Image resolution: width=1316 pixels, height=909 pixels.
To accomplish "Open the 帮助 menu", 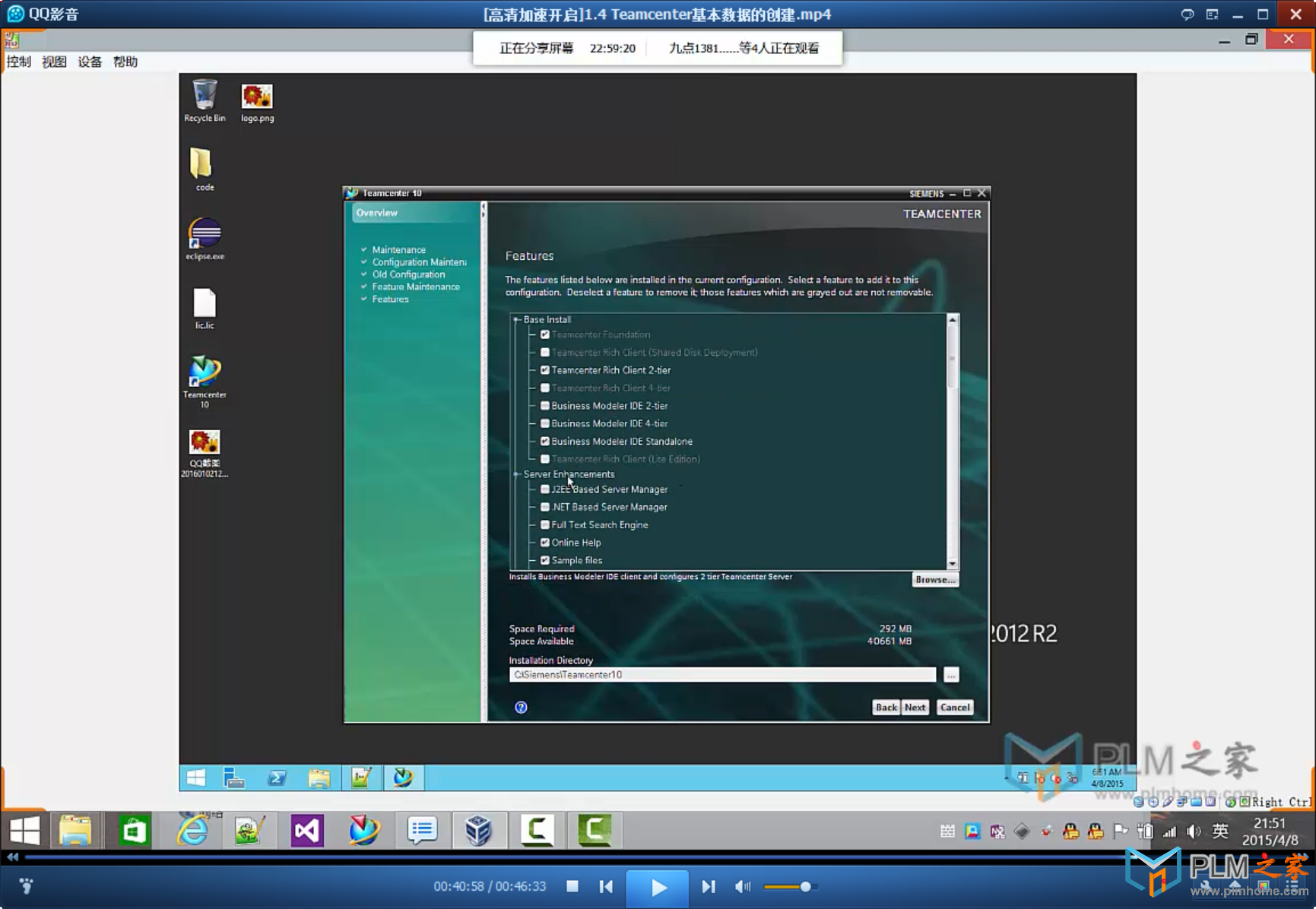I will (x=125, y=62).
